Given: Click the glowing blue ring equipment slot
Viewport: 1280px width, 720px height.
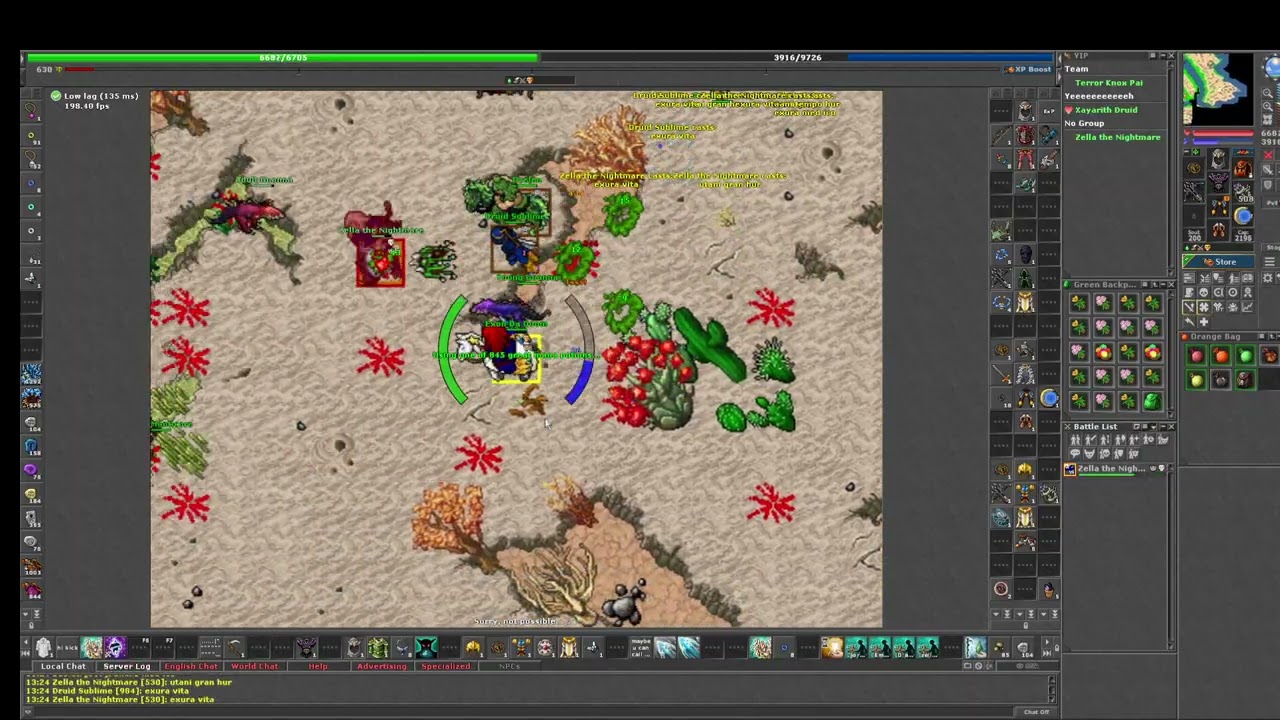Looking at the screenshot, I should 1243,216.
